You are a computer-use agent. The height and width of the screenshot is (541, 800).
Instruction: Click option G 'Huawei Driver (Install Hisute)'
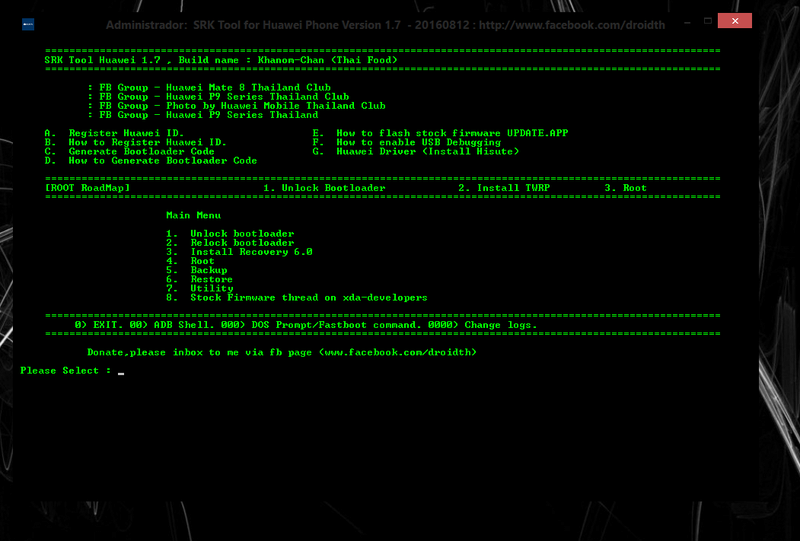[416, 152]
